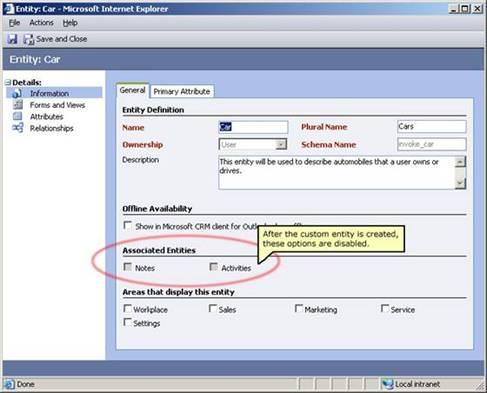The width and height of the screenshot is (487, 393).
Task: Enable Show in Microsoft CRM client checkbox
Action: pos(127,225)
